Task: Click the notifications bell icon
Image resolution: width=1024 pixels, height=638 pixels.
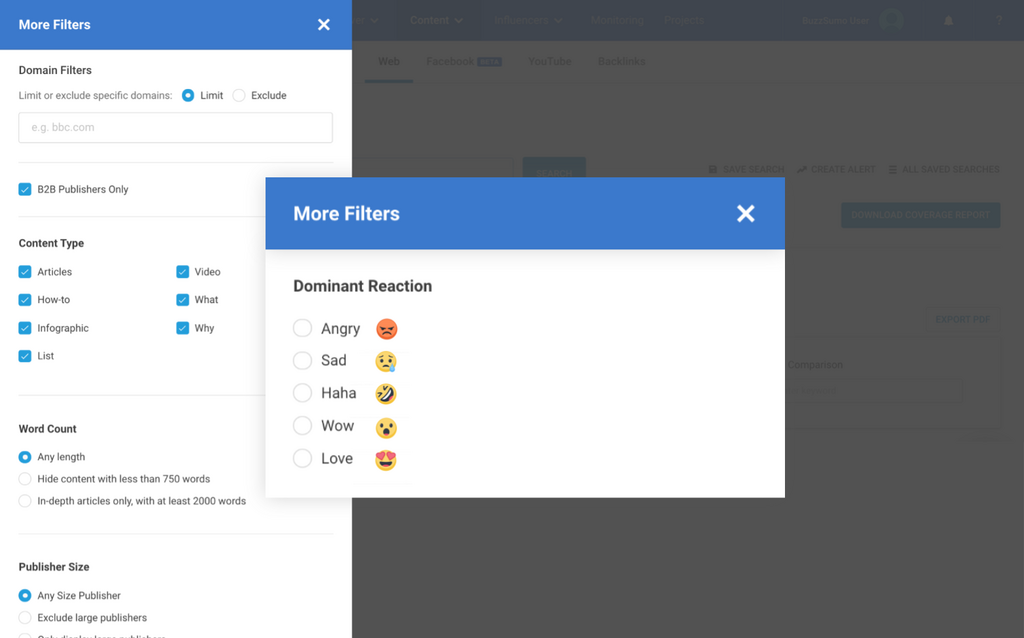Action: pos(948,21)
